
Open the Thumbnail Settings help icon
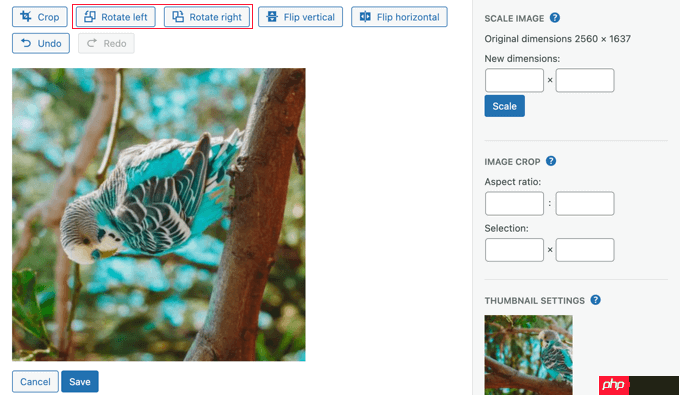595,300
